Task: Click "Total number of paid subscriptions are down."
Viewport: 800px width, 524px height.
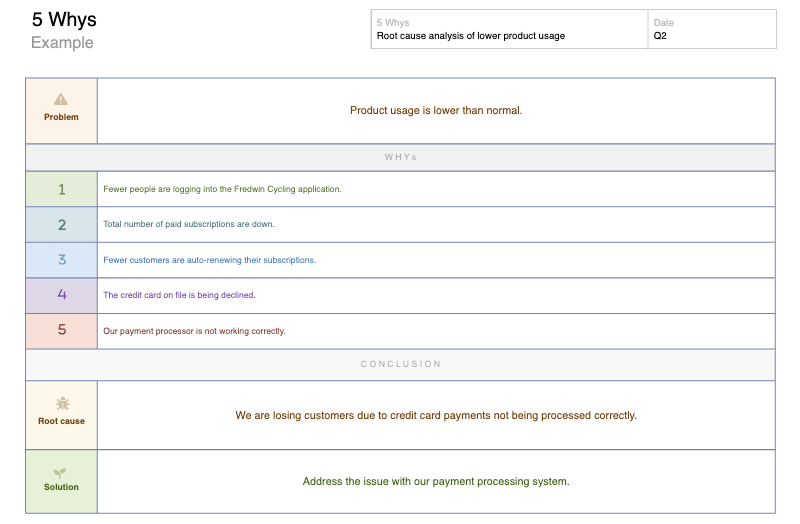Action: point(189,224)
